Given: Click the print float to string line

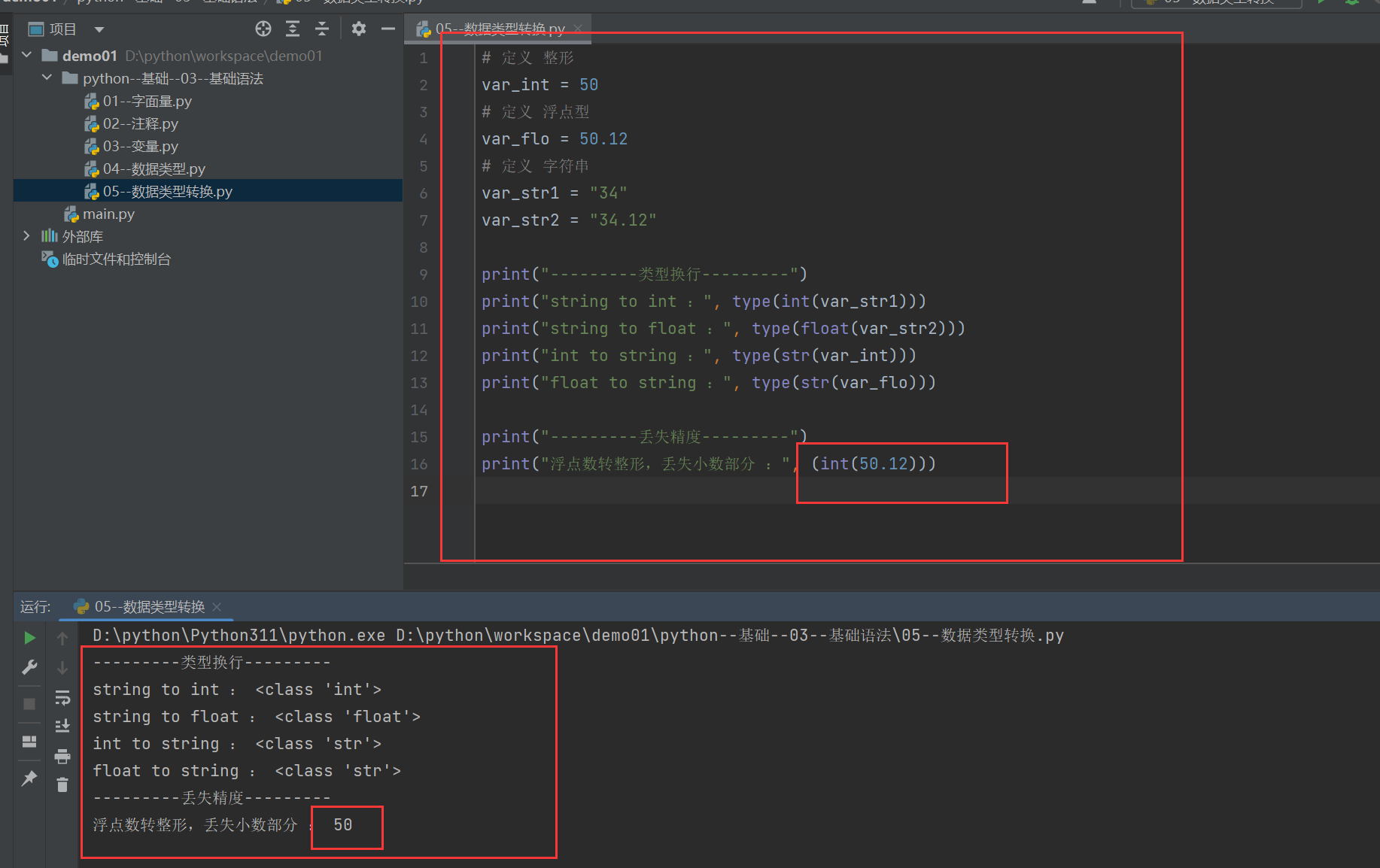Looking at the screenshot, I should tap(709, 383).
